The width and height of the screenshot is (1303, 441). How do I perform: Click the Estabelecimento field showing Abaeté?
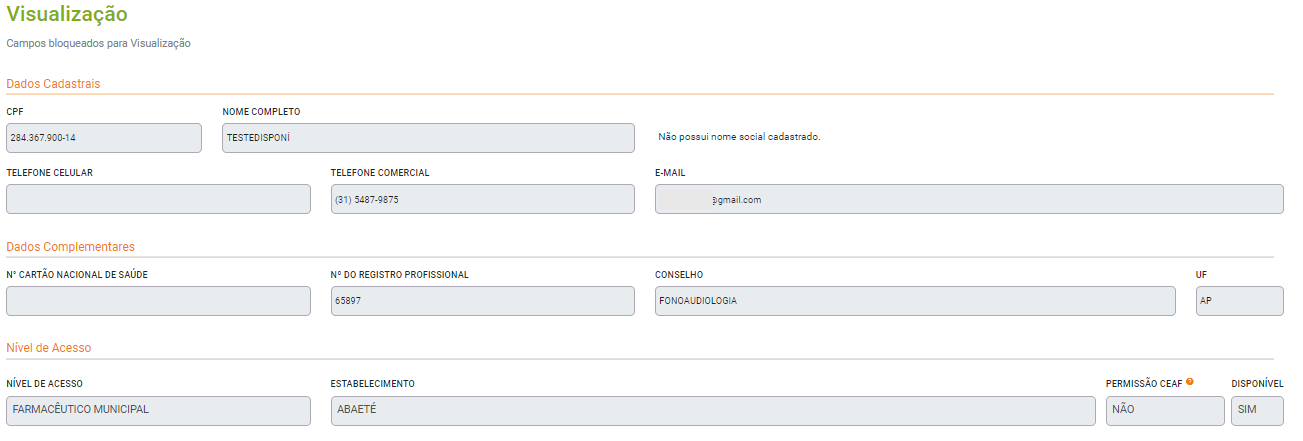pyautogui.click(x=713, y=410)
